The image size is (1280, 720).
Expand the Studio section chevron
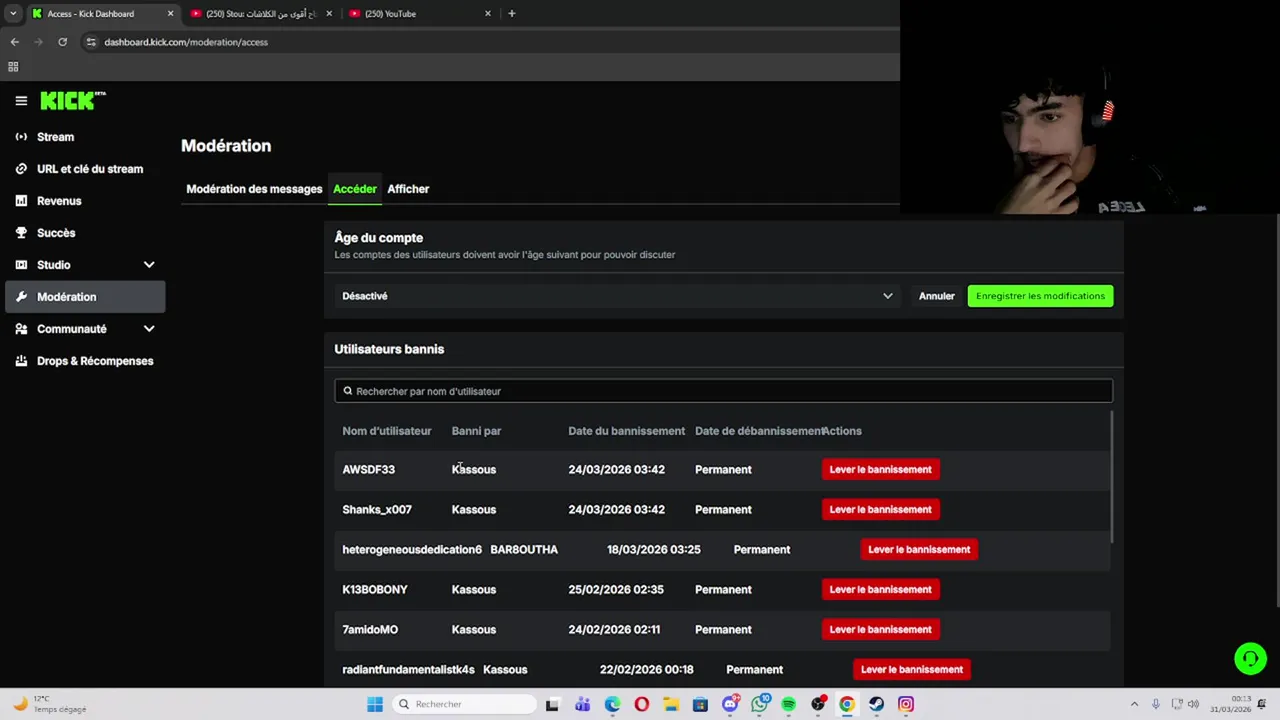coord(149,265)
